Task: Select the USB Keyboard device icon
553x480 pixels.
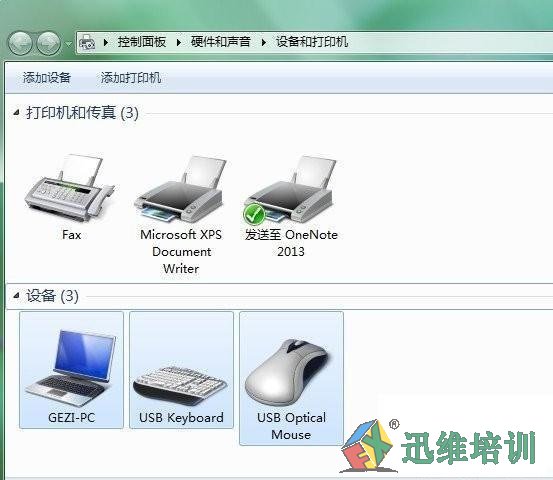Action: pos(180,386)
